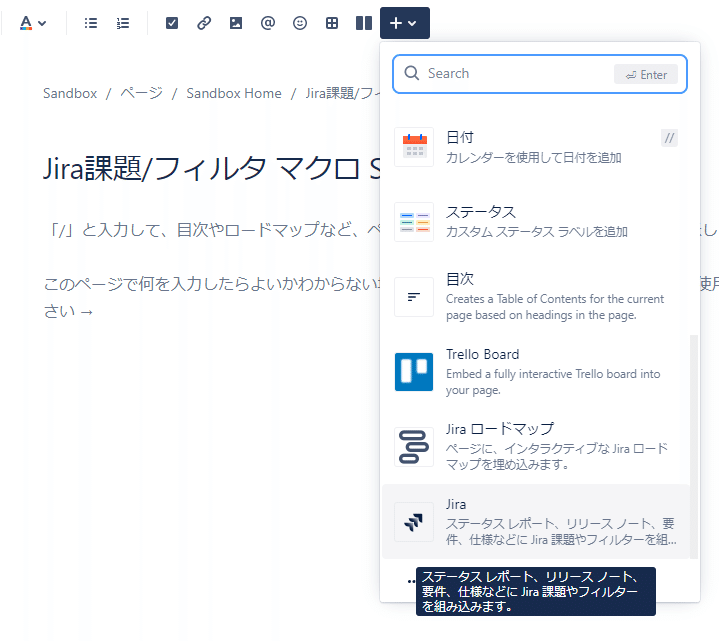Viewport: 719px width, 641px height.
Task: Select the 目次 table of contents item
Action: 536,297
